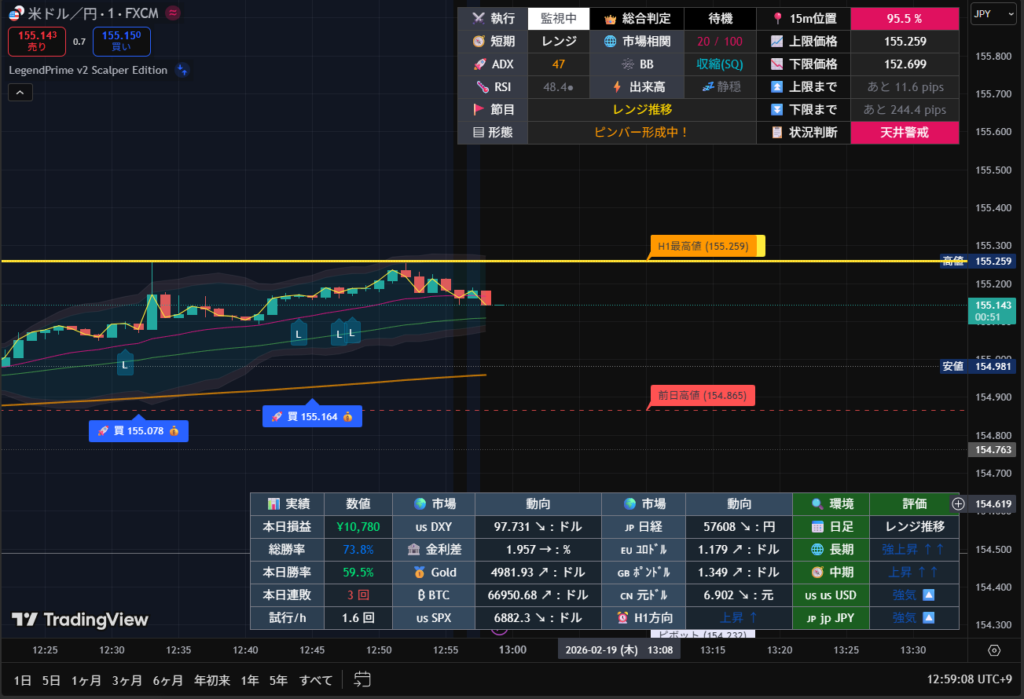This screenshot has width=1024, height=699.
Task: Open the time axis settings gear
Action: [994, 650]
